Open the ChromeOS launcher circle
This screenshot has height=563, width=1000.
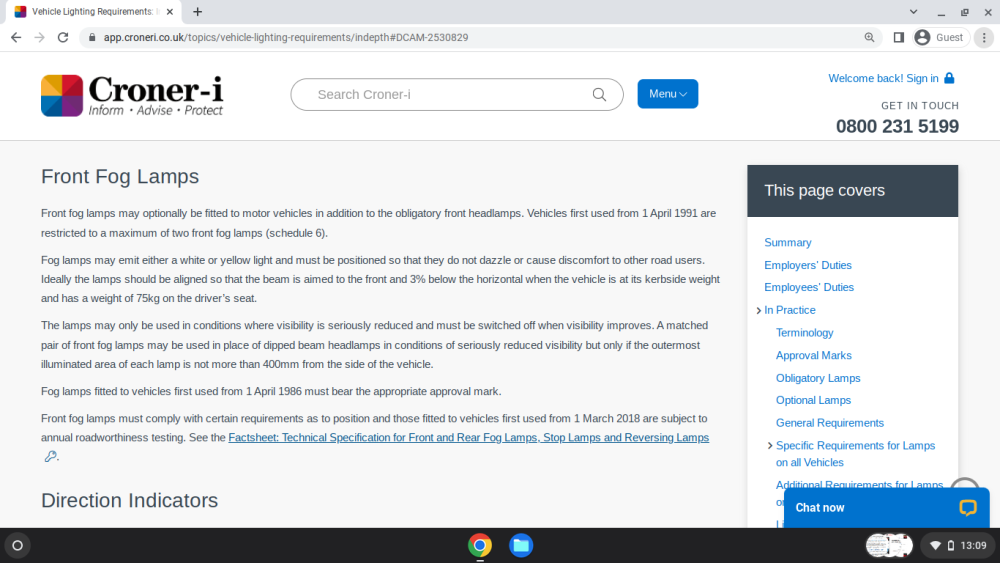point(17,545)
